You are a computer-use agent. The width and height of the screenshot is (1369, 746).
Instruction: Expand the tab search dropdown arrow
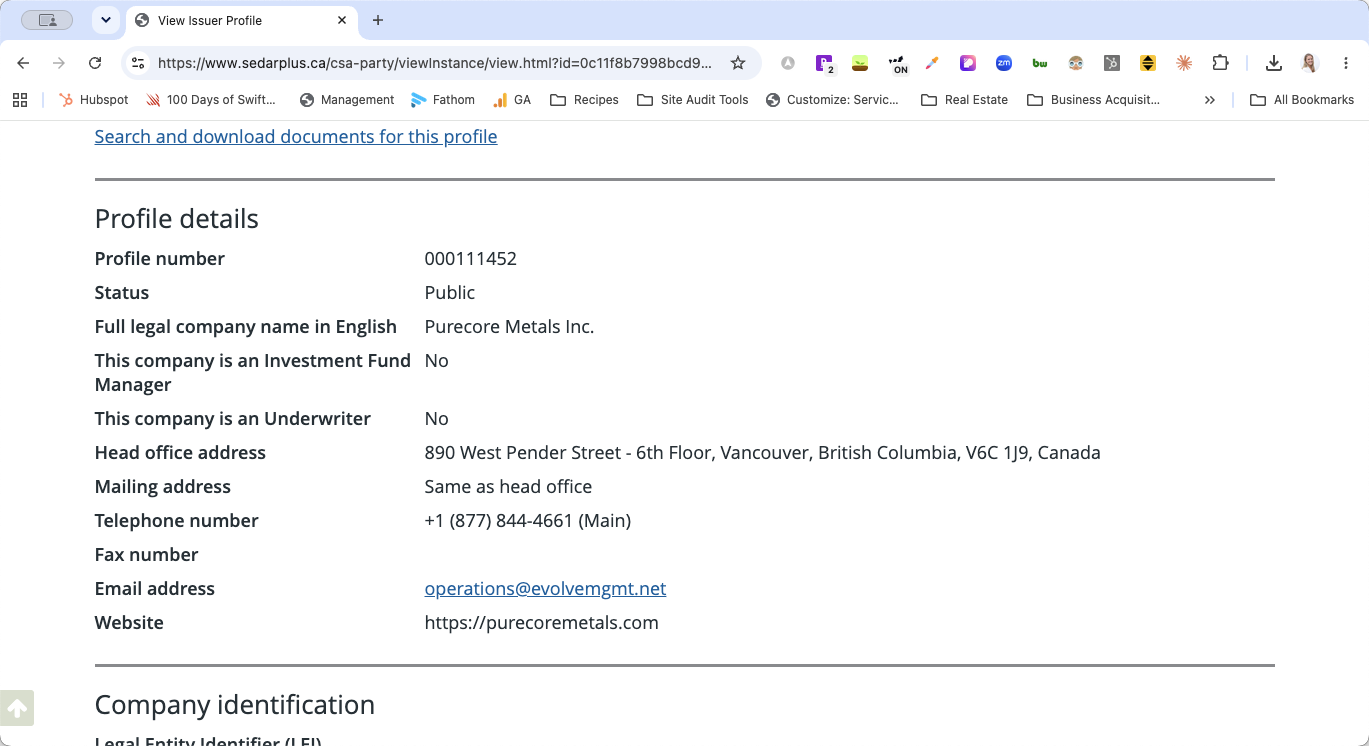106,20
